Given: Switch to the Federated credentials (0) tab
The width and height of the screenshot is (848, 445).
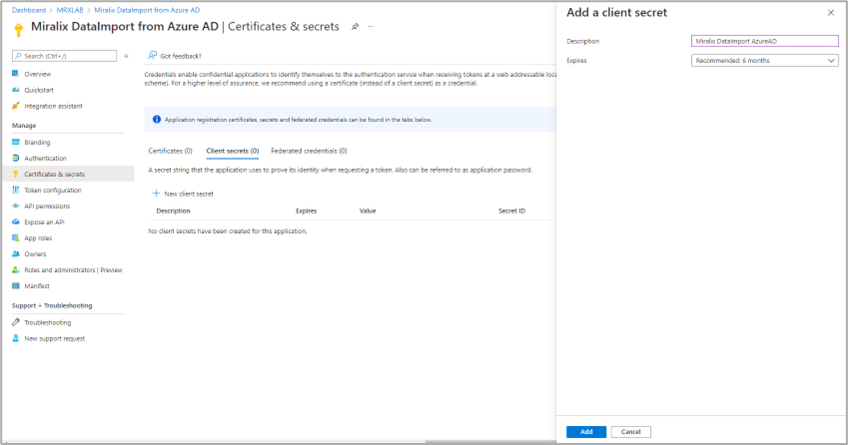Looking at the screenshot, I should coord(309,151).
